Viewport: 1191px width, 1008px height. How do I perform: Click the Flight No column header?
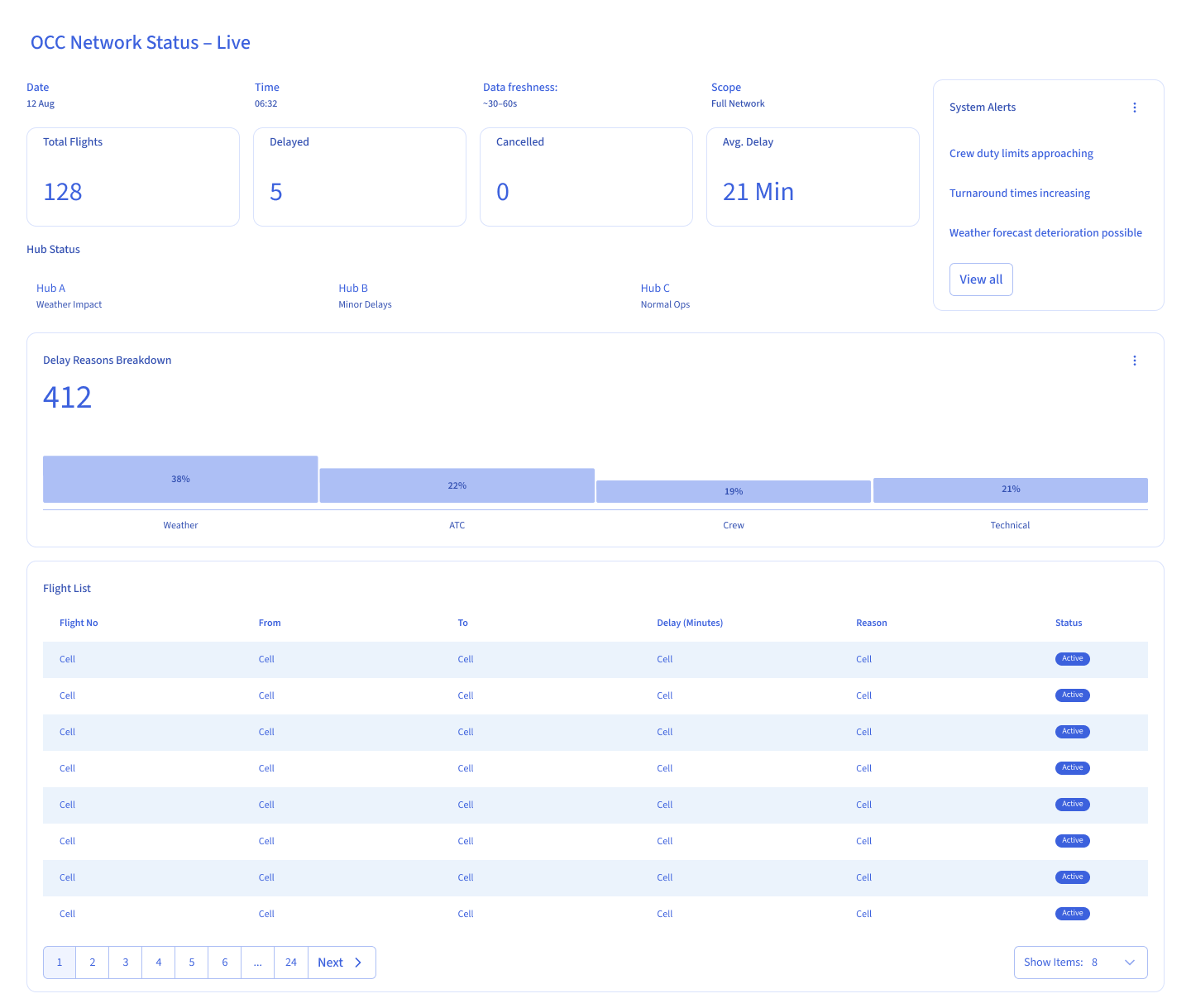pyautogui.click(x=78, y=623)
